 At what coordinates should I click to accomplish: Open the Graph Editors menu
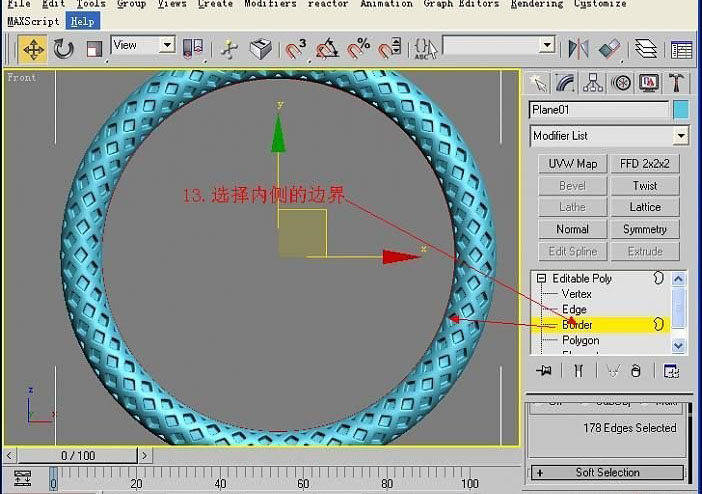tap(461, 4)
